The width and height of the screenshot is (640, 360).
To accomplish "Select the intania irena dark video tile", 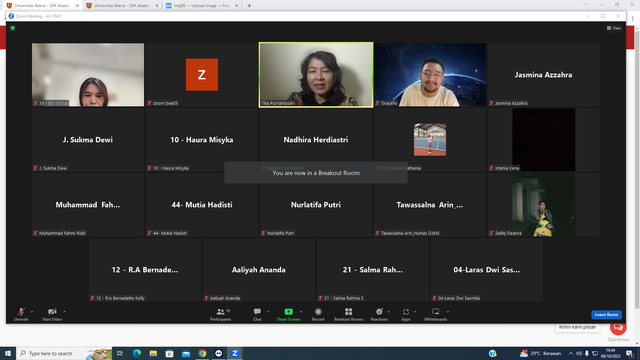I will tap(544, 140).
